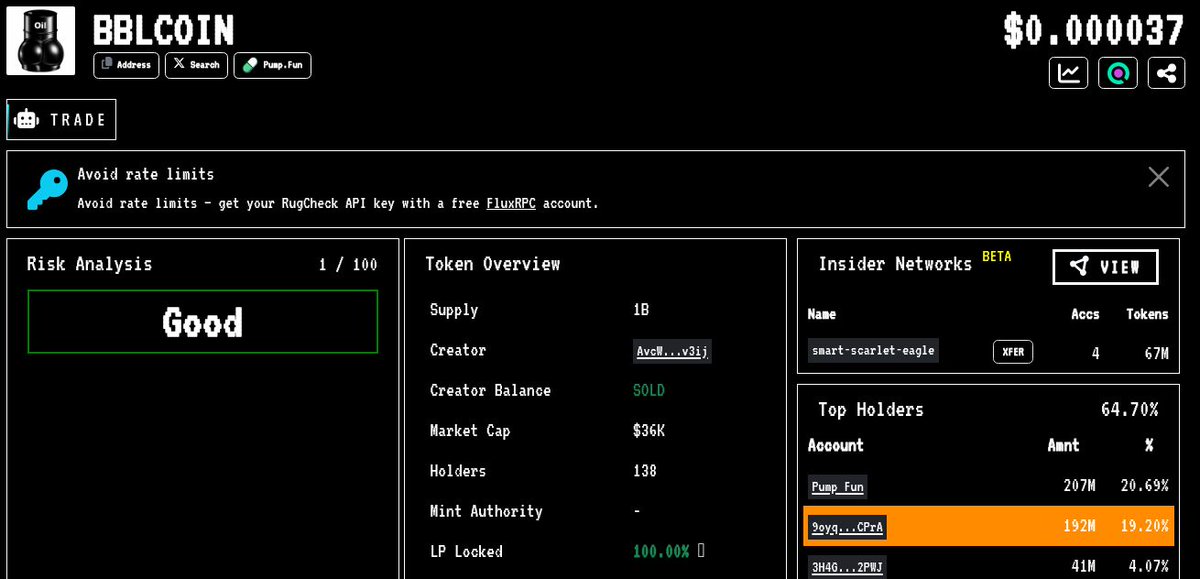This screenshot has height=579, width=1200.
Task: Click the Creator Balance SOLD value
Action: (x=648, y=390)
